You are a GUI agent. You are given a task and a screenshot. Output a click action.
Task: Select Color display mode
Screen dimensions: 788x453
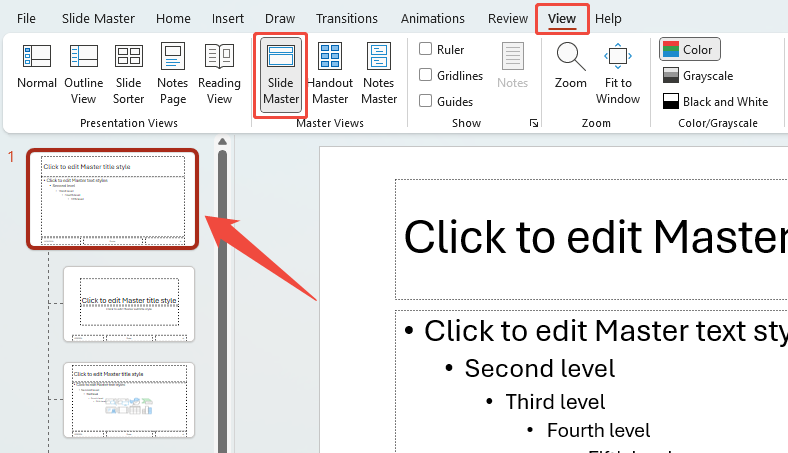690,49
